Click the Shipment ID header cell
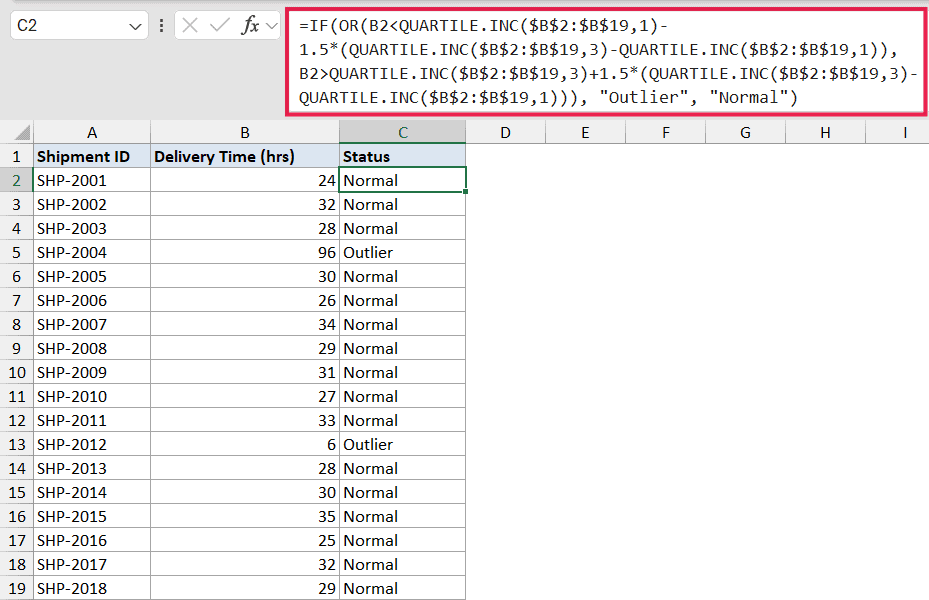This screenshot has height=600, width=929. 92,156
